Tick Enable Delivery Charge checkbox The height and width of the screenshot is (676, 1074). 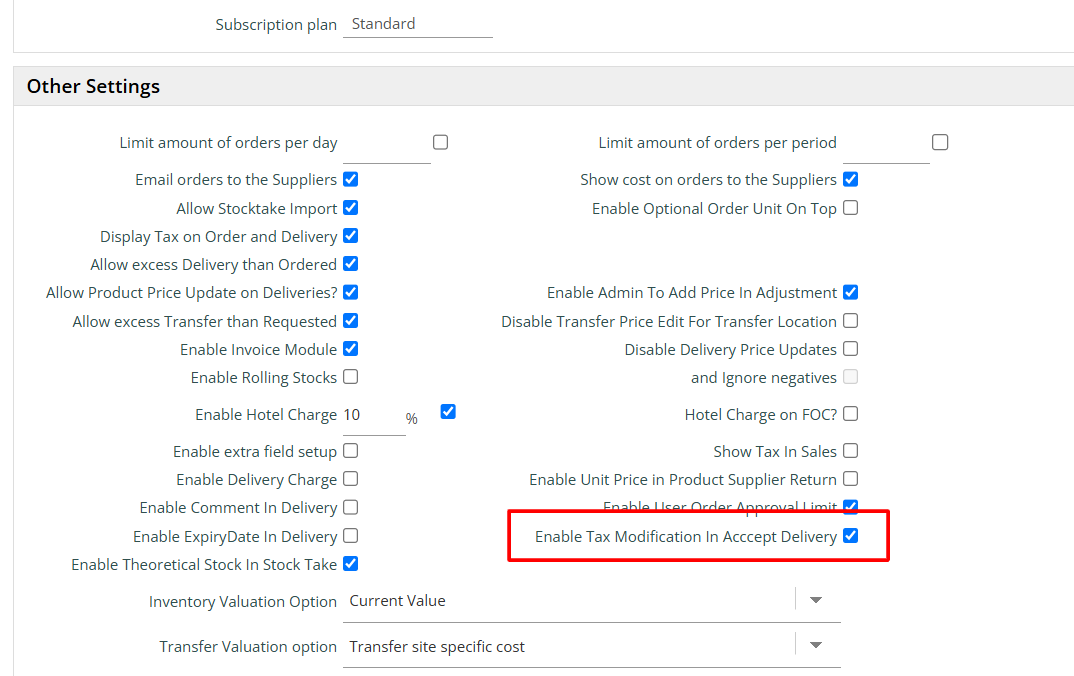(x=350, y=479)
